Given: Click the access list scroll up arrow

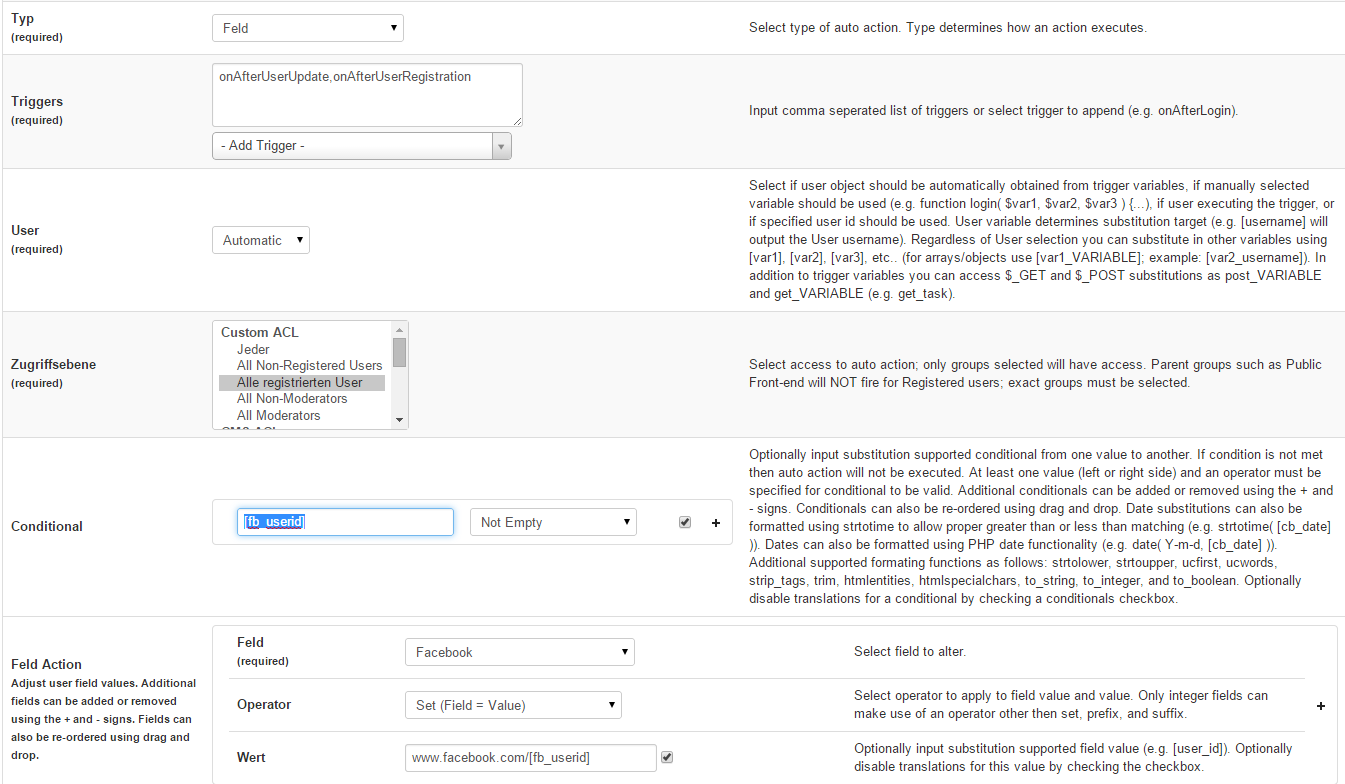Looking at the screenshot, I should tap(399, 329).
